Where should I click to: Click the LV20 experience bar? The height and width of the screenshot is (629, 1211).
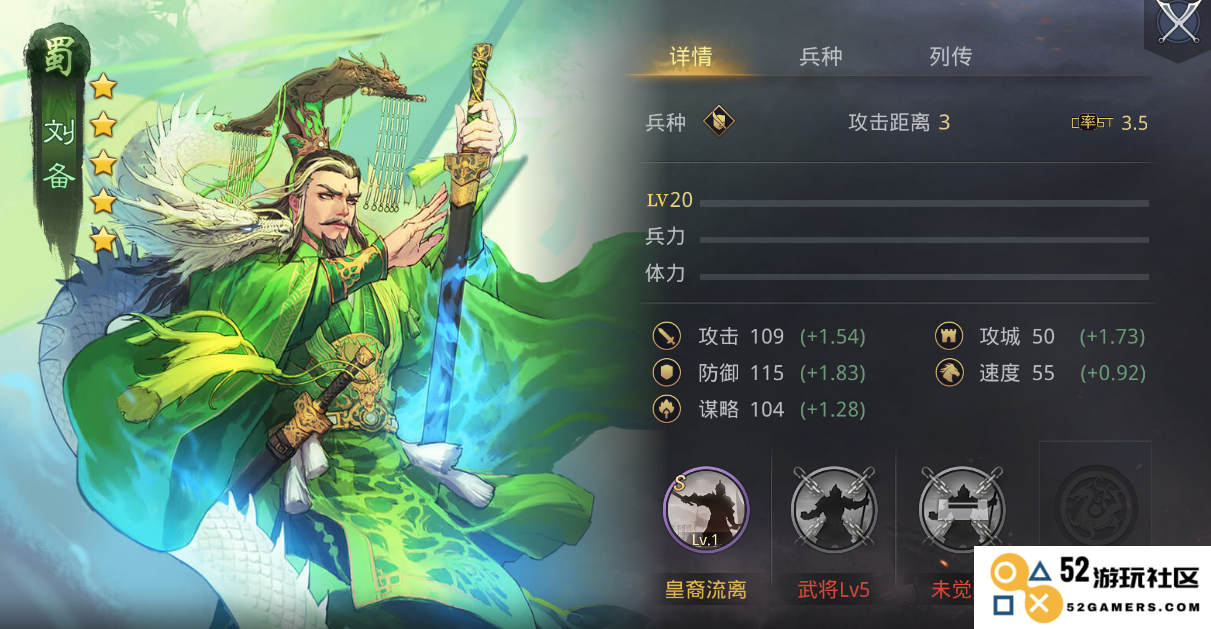tap(924, 203)
